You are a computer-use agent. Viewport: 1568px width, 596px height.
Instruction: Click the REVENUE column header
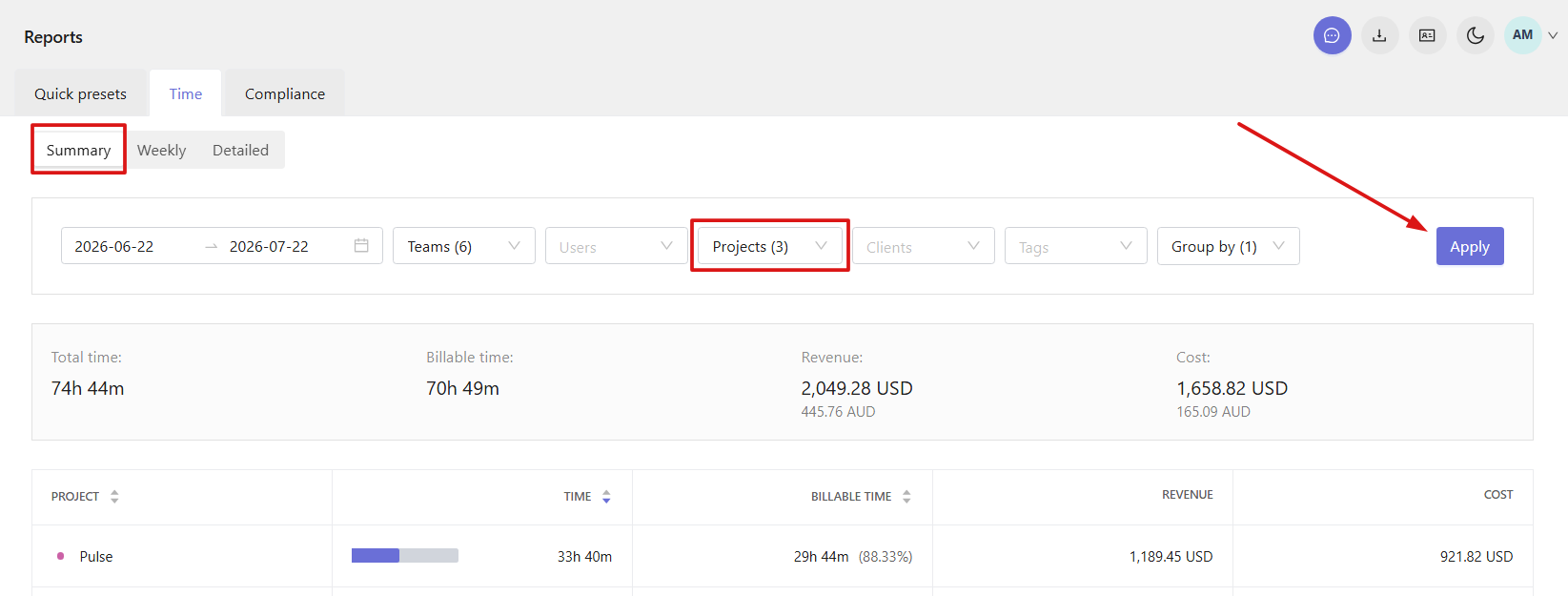(1188, 495)
